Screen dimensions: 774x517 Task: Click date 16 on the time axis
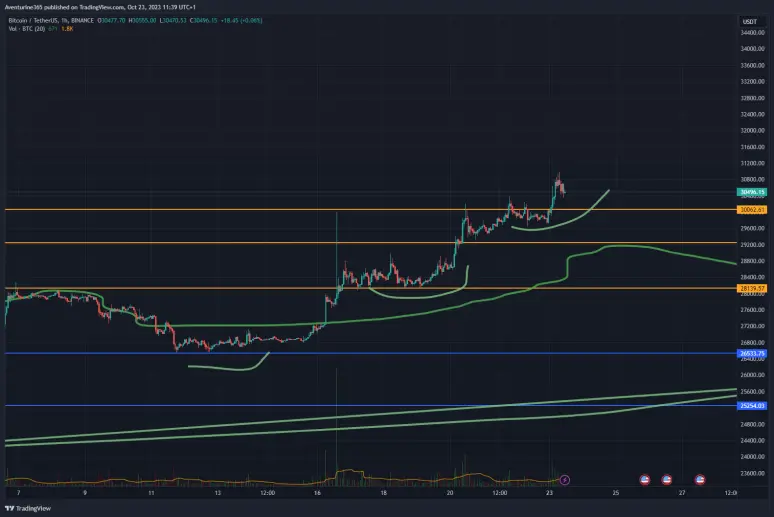coord(317,493)
